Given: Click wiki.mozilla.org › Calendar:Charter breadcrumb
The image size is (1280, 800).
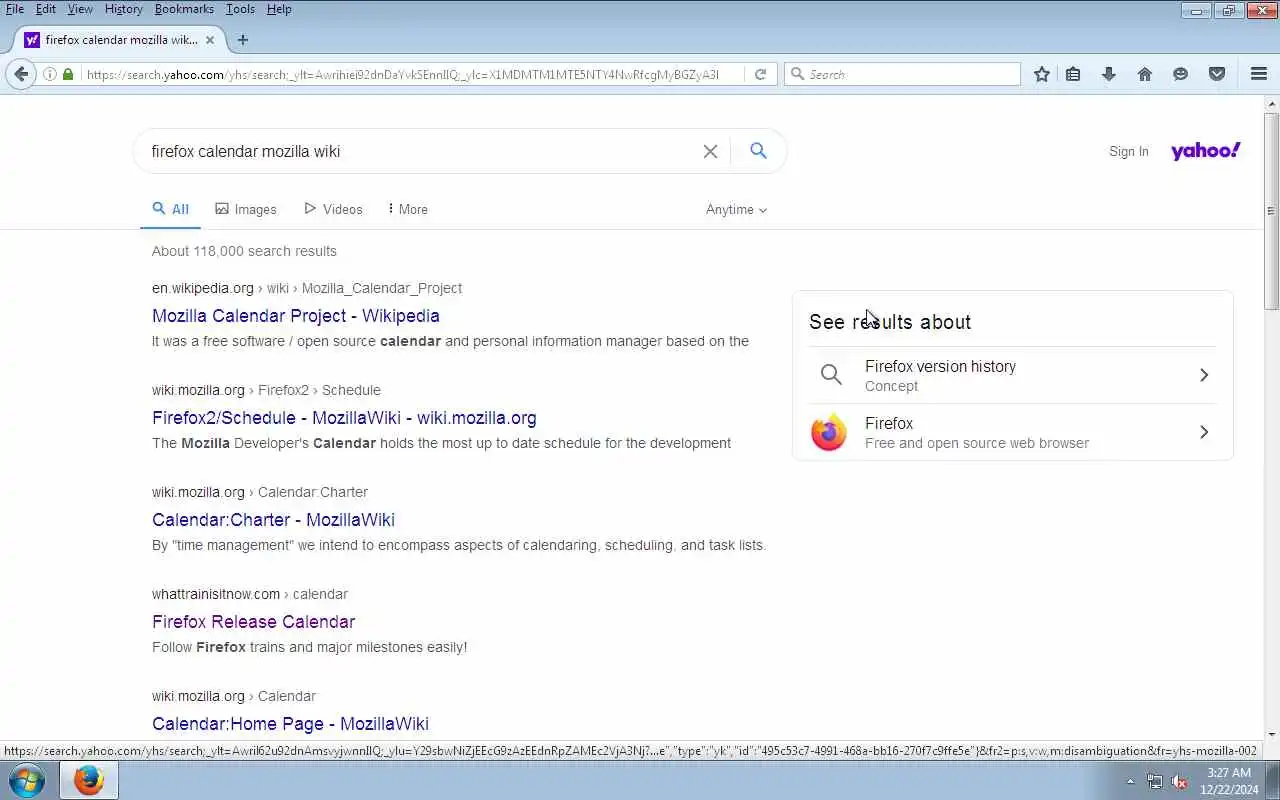Looking at the screenshot, I should click(260, 492).
